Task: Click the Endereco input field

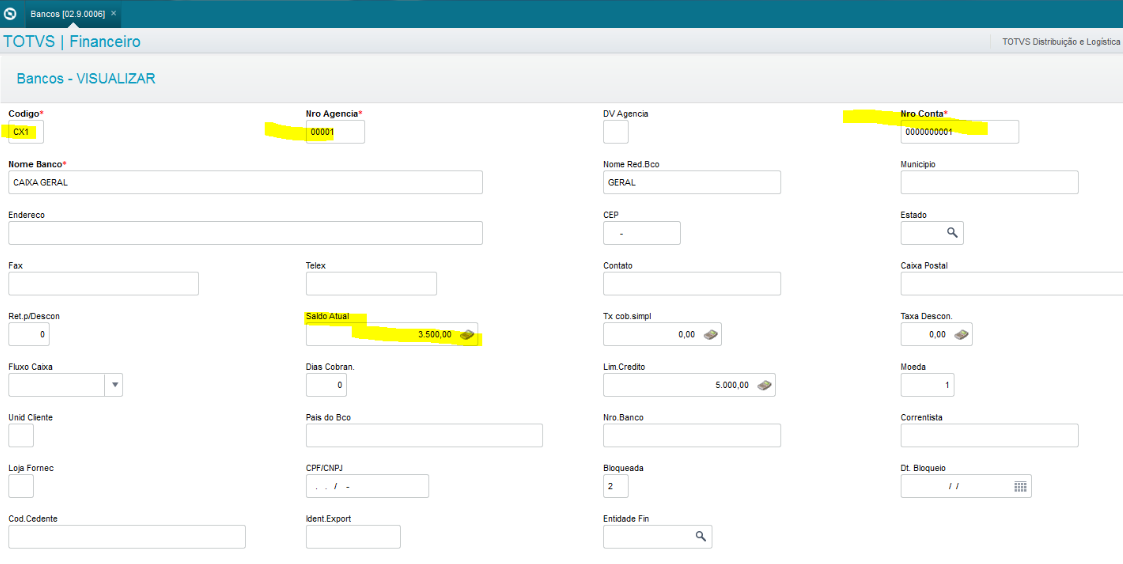Action: click(x=246, y=233)
